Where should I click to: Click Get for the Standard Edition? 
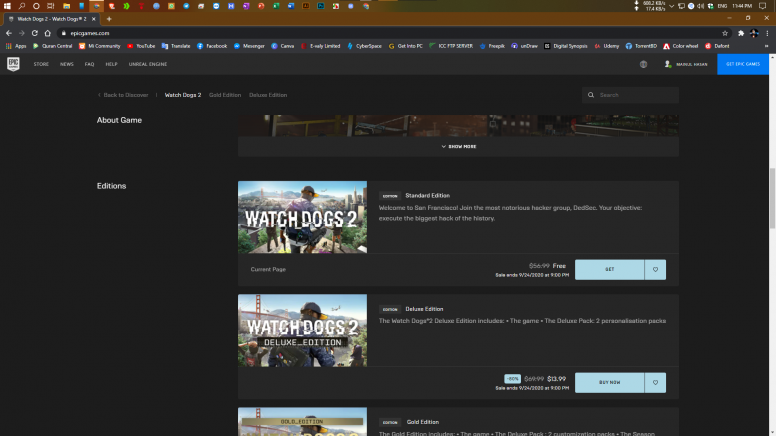tap(610, 270)
